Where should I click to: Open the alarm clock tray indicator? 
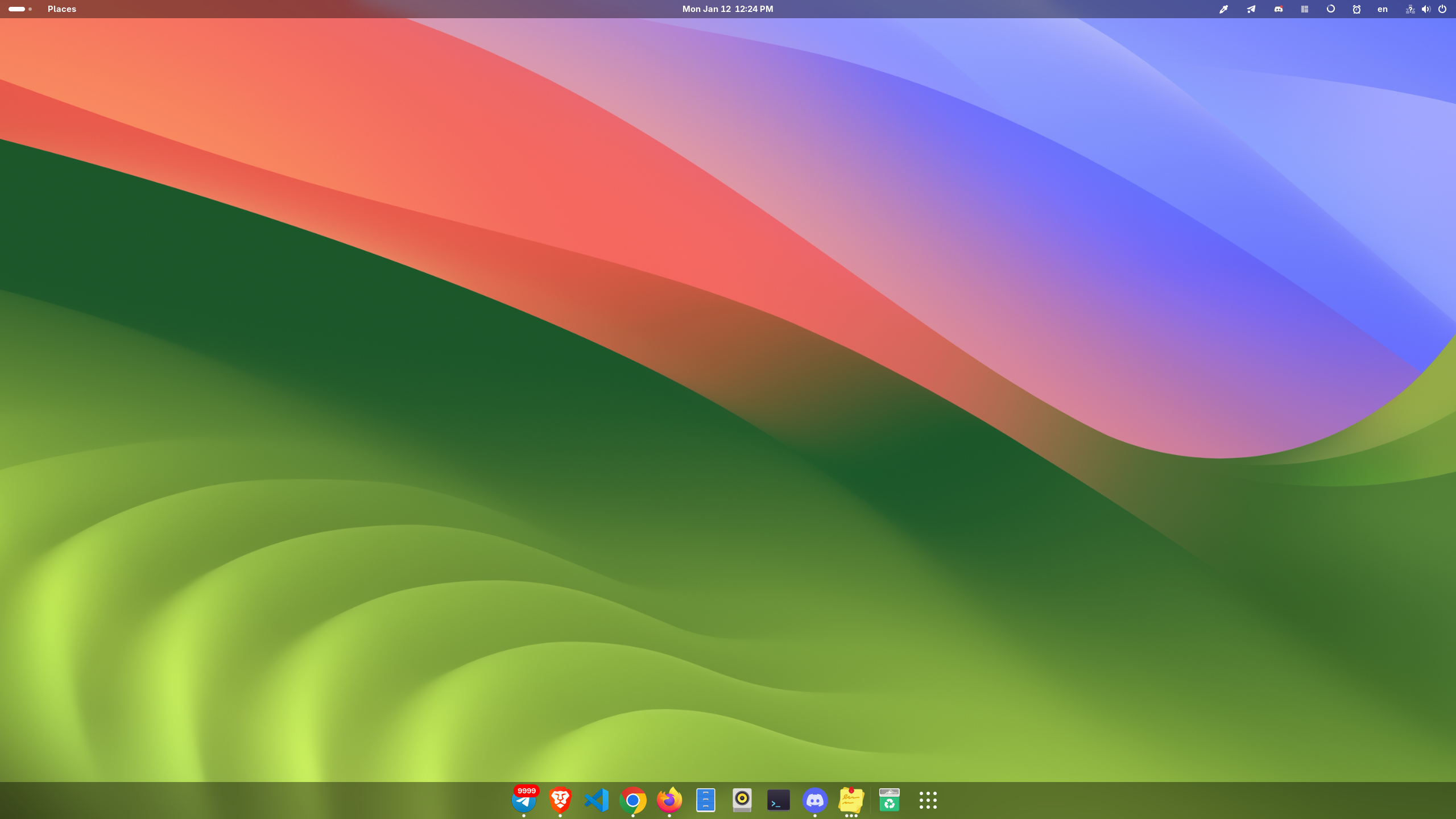[x=1356, y=9]
